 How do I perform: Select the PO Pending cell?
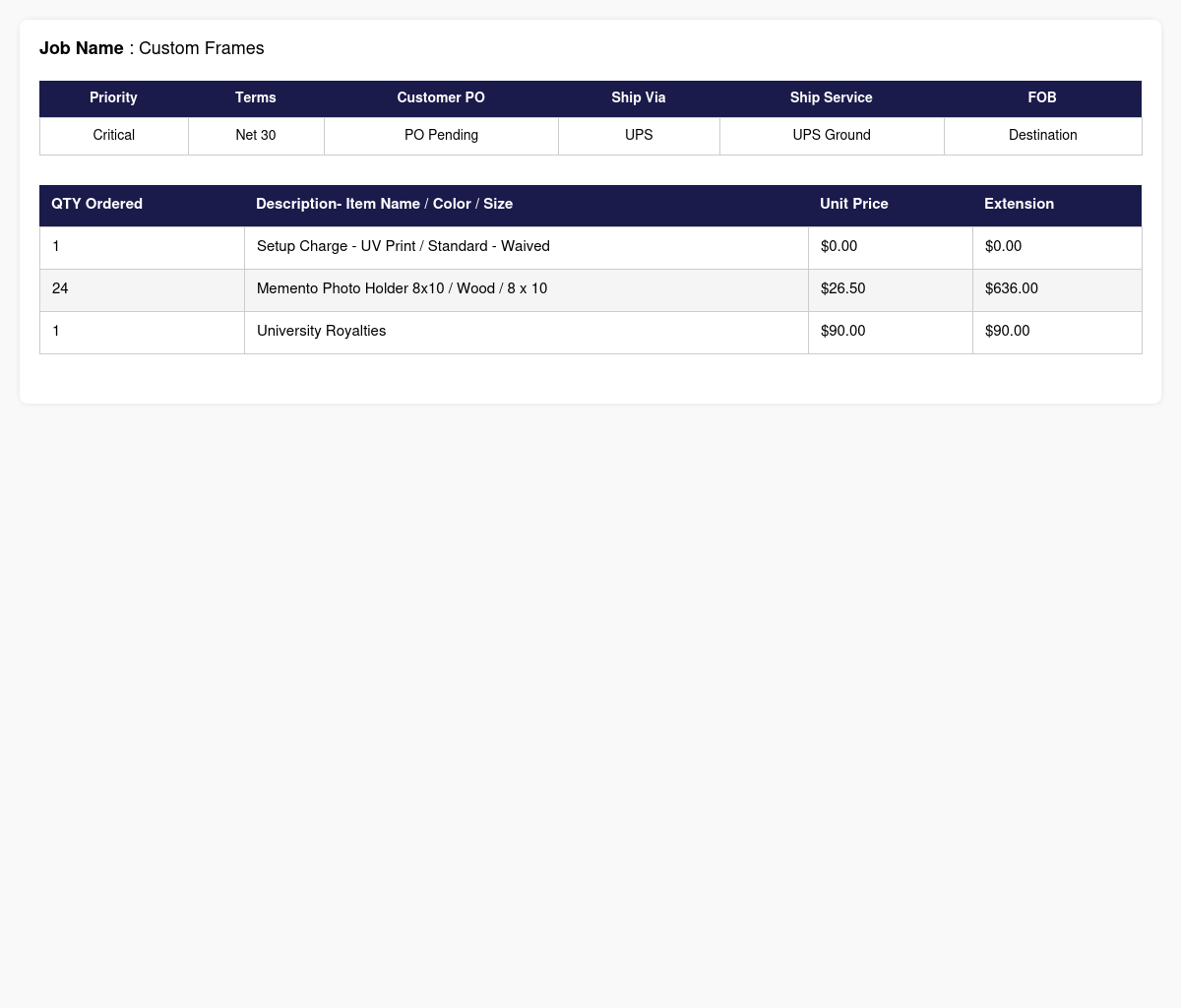pos(441,136)
